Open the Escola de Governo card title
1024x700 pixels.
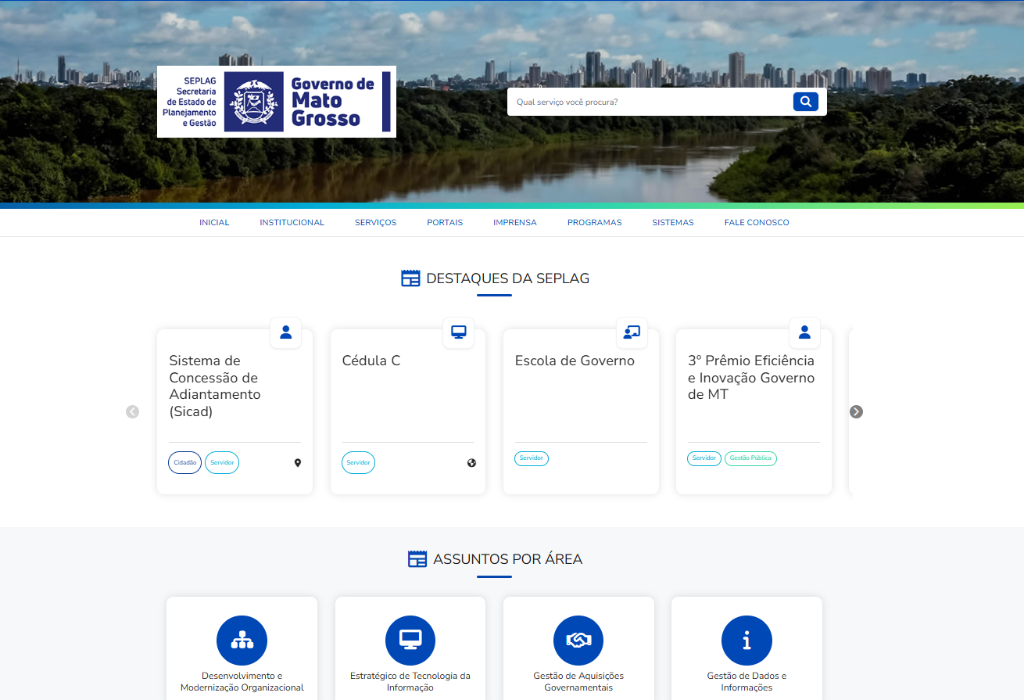pyautogui.click(x=574, y=361)
